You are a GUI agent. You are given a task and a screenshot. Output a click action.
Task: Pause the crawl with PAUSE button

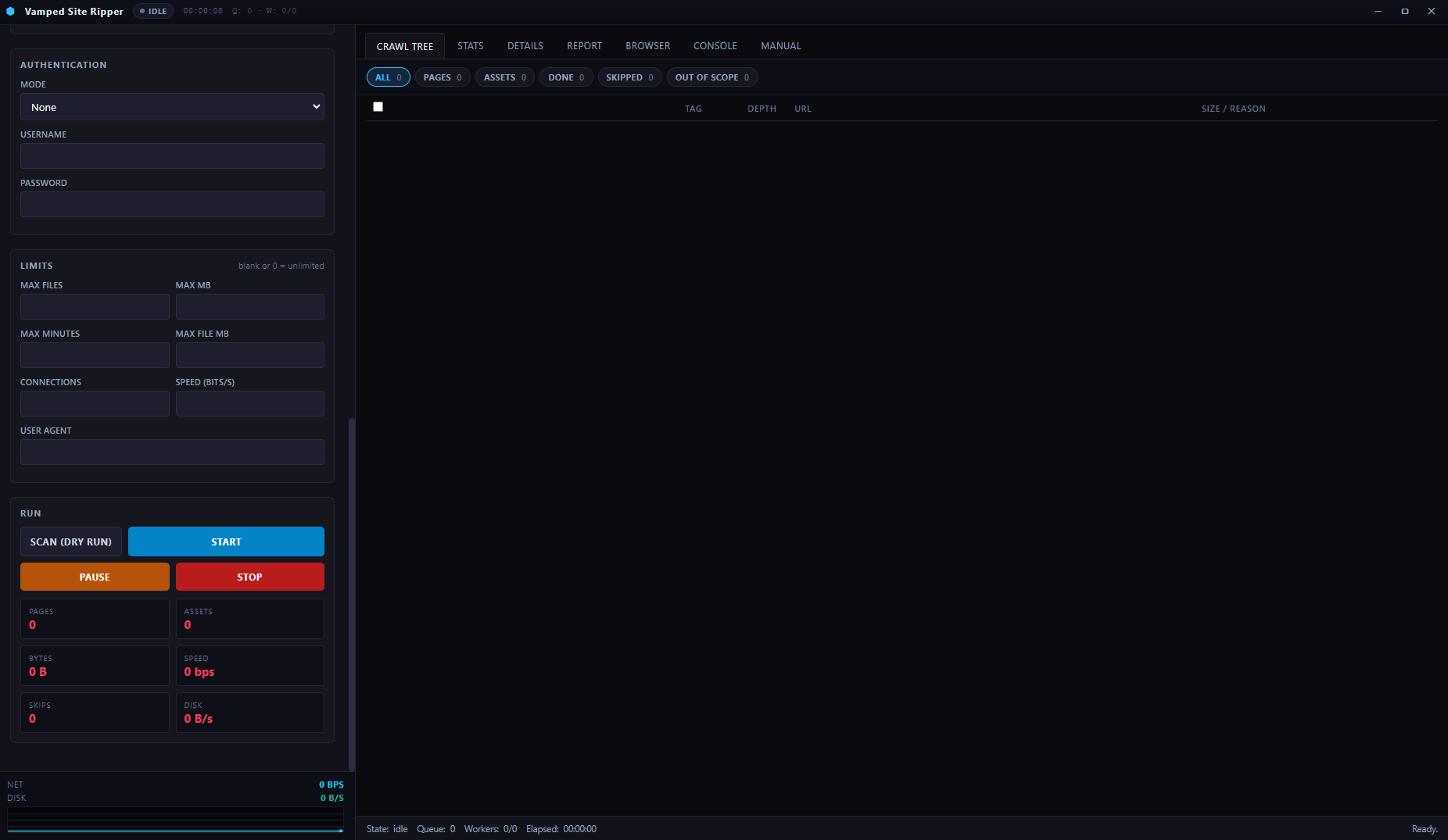(95, 577)
